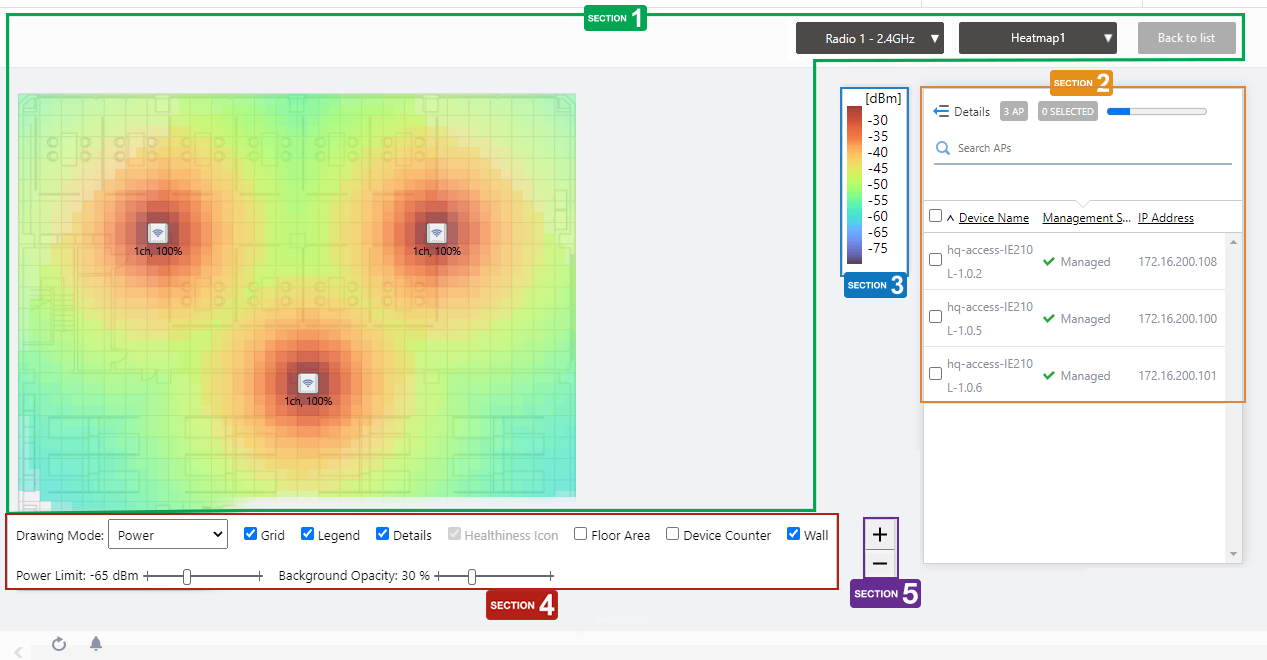The height and width of the screenshot is (660, 1267).
Task: Zoom out with the minus button
Action: click(x=880, y=564)
